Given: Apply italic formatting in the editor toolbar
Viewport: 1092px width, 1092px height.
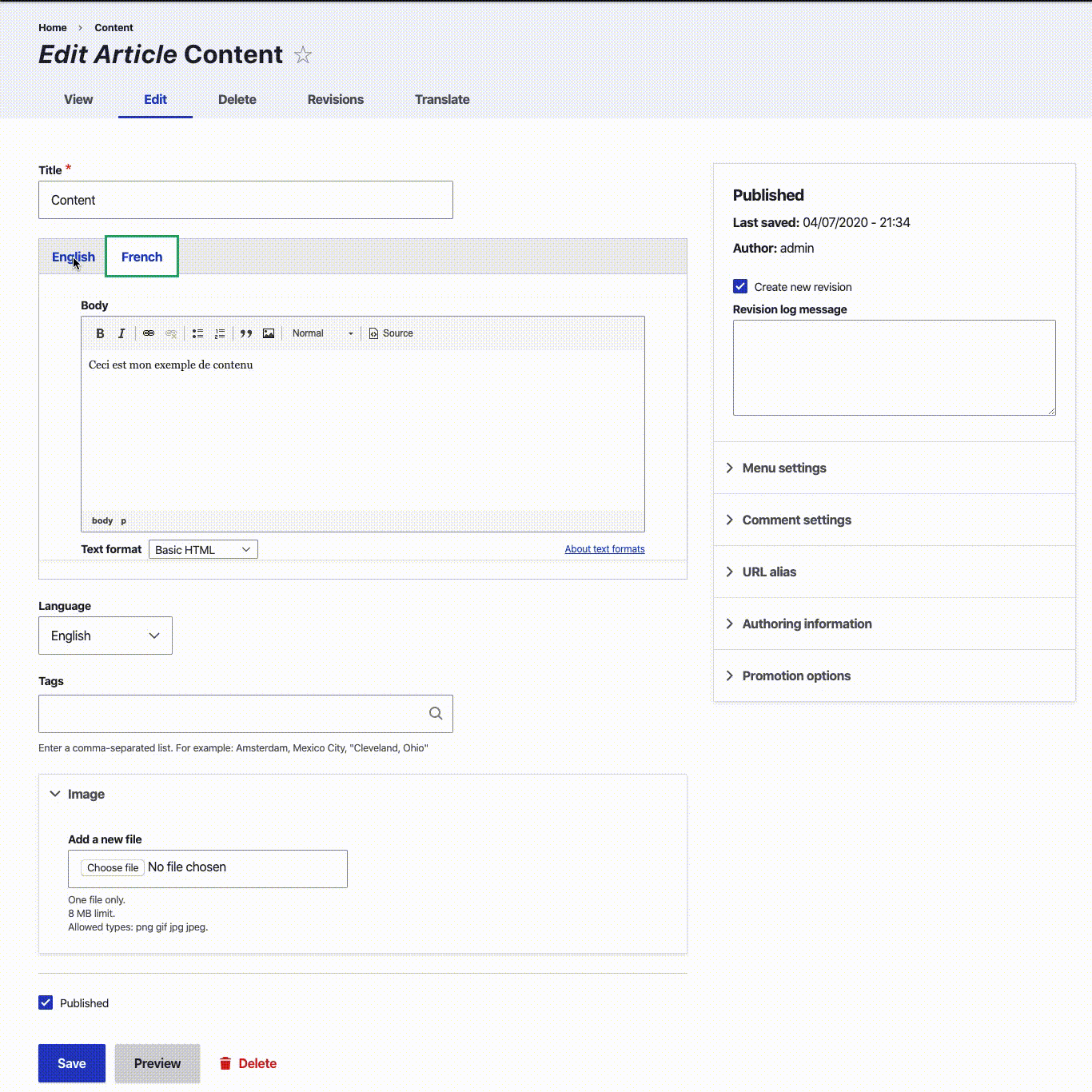Looking at the screenshot, I should pos(122,333).
